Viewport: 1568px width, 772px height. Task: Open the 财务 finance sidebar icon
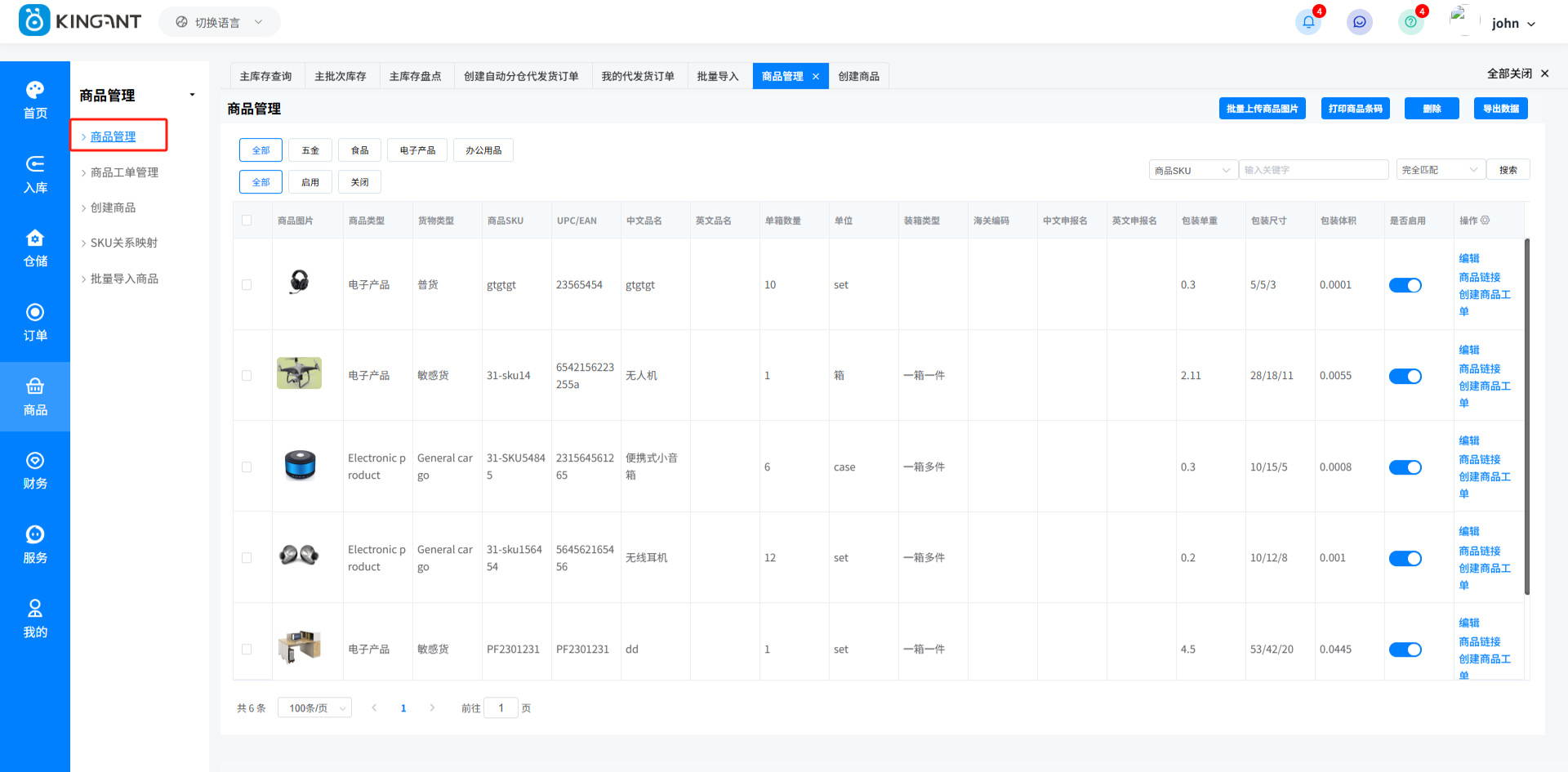[x=35, y=471]
